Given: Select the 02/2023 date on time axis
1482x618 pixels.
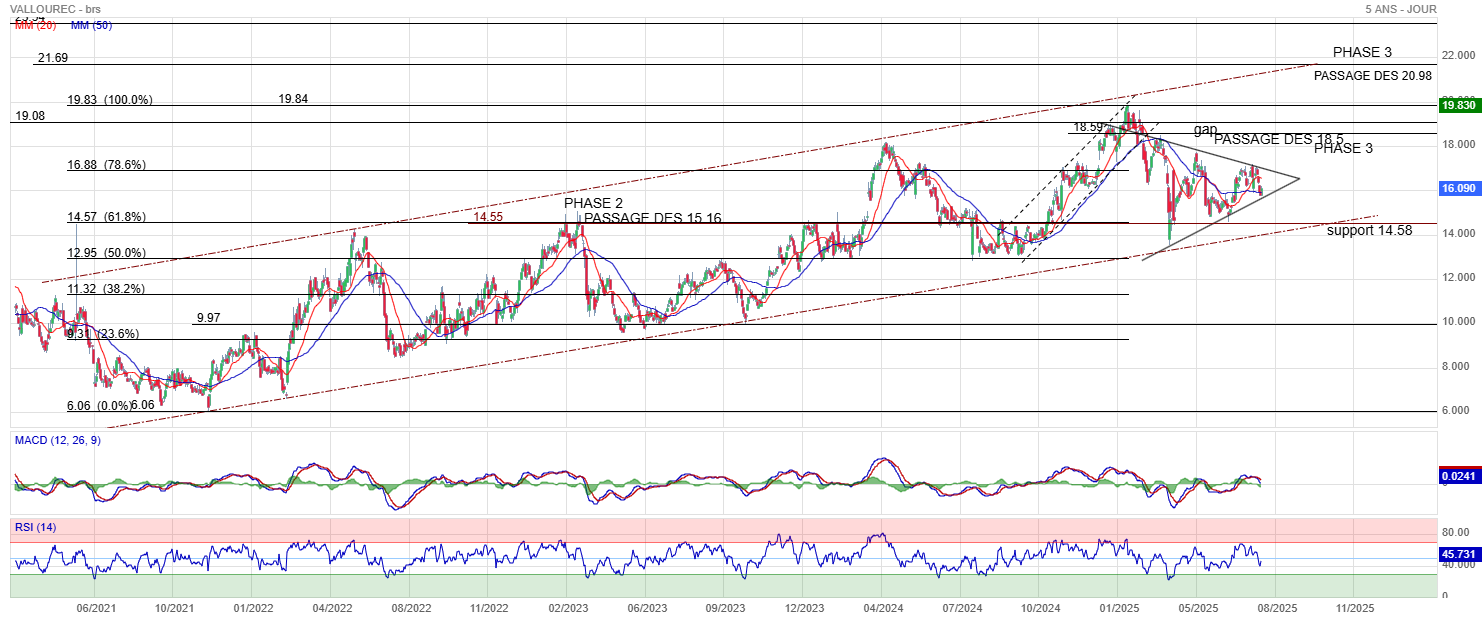Looking at the screenshot, I should tap(568, 607).
